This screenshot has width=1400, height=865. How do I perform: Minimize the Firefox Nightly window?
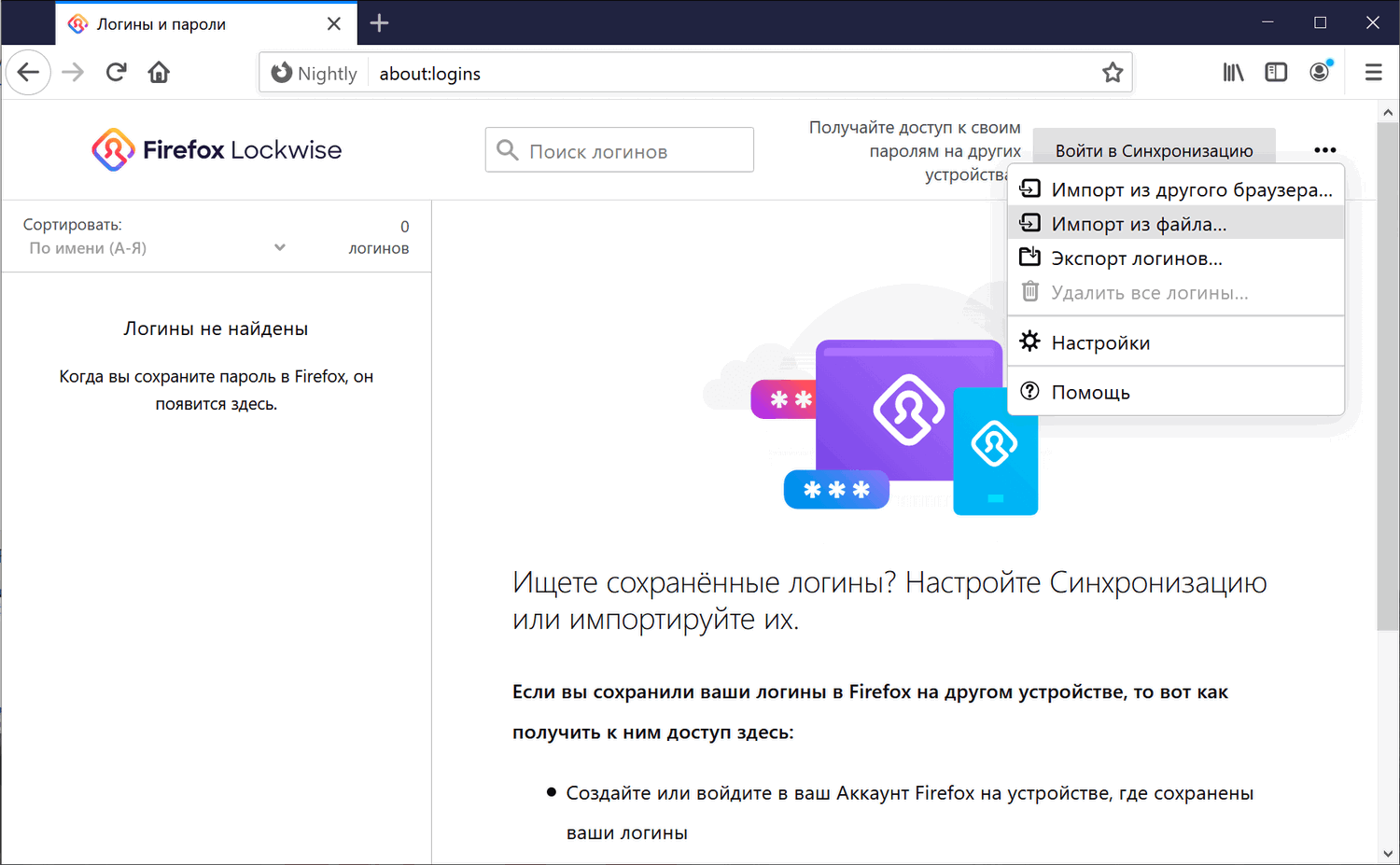click(1267, 22)
